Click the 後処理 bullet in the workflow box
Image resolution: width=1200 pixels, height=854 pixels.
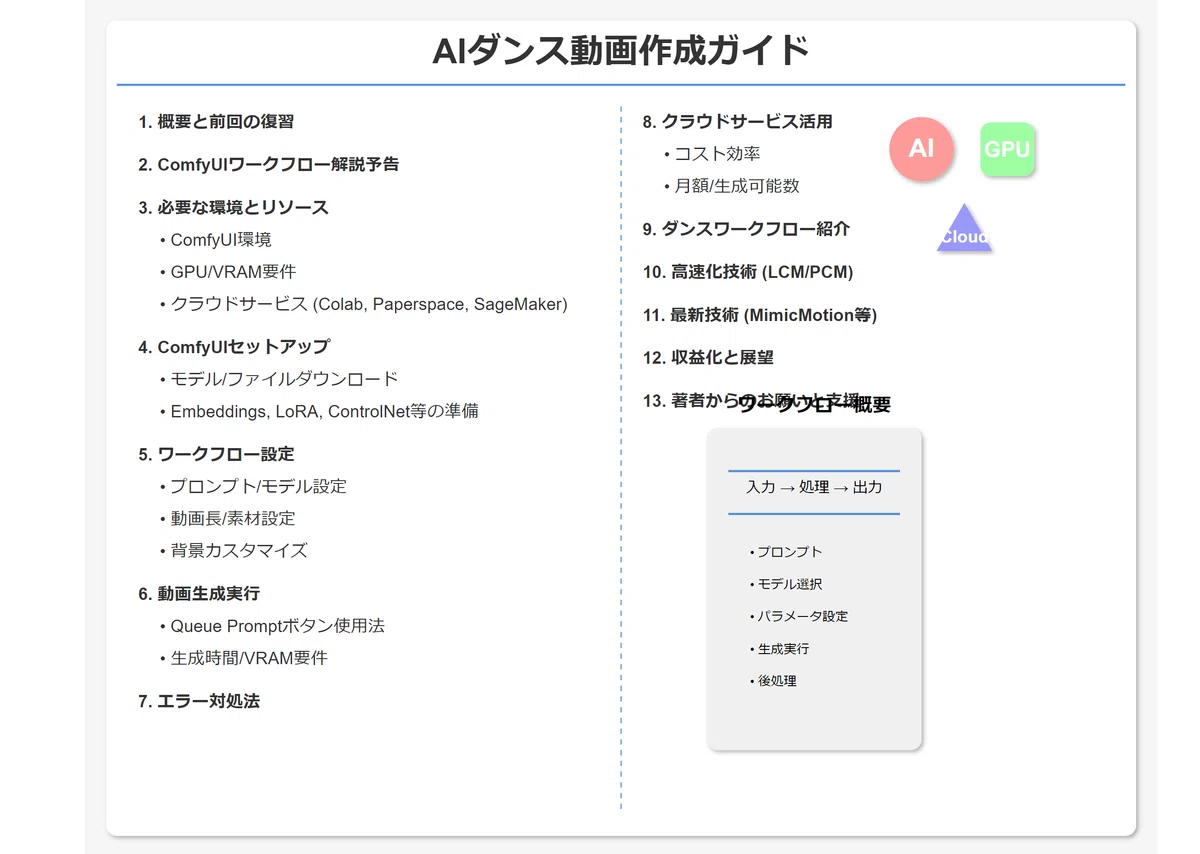pyautogui.click(x=772, y=681)
